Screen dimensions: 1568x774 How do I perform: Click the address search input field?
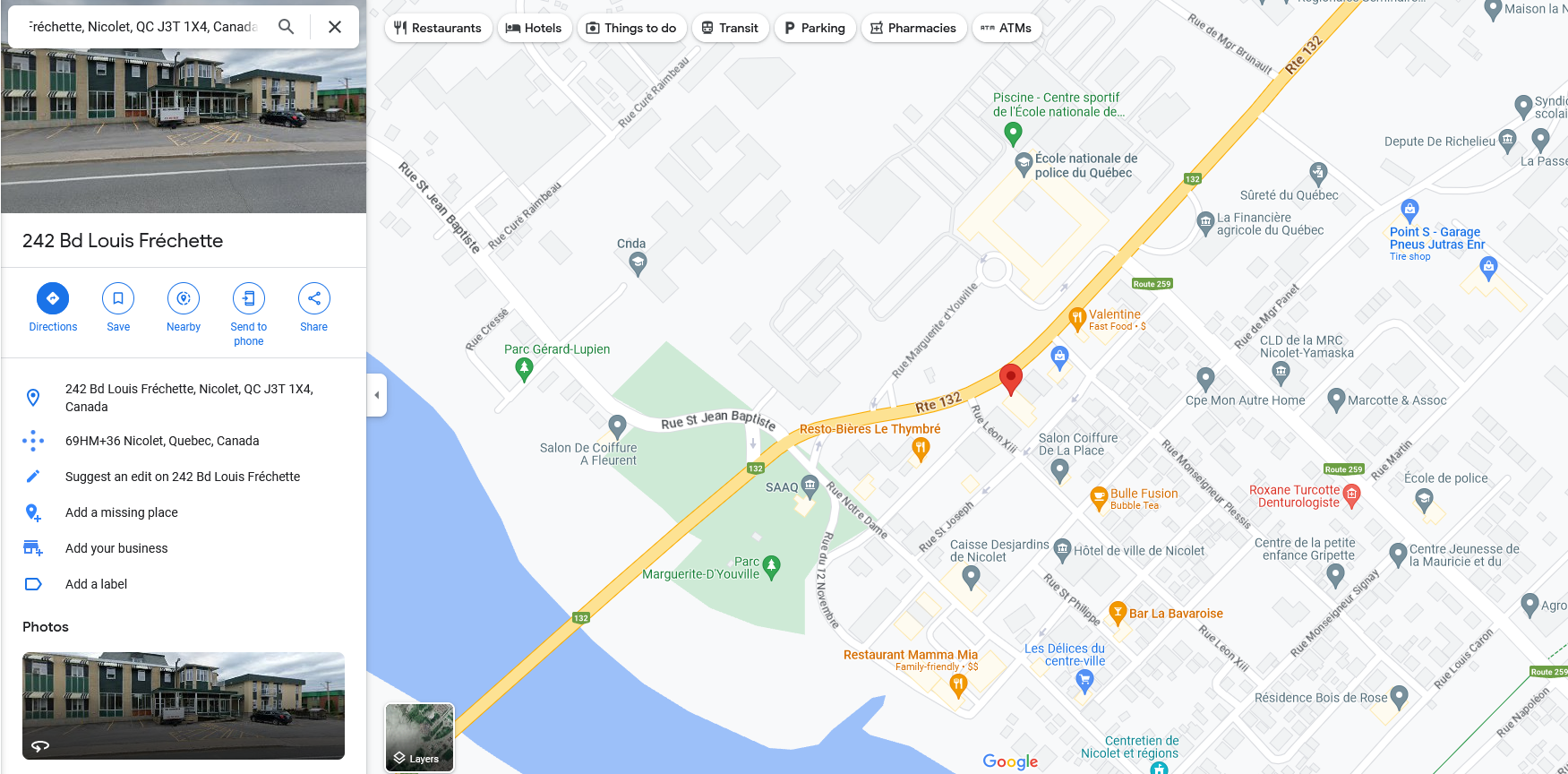click(143, 27)
